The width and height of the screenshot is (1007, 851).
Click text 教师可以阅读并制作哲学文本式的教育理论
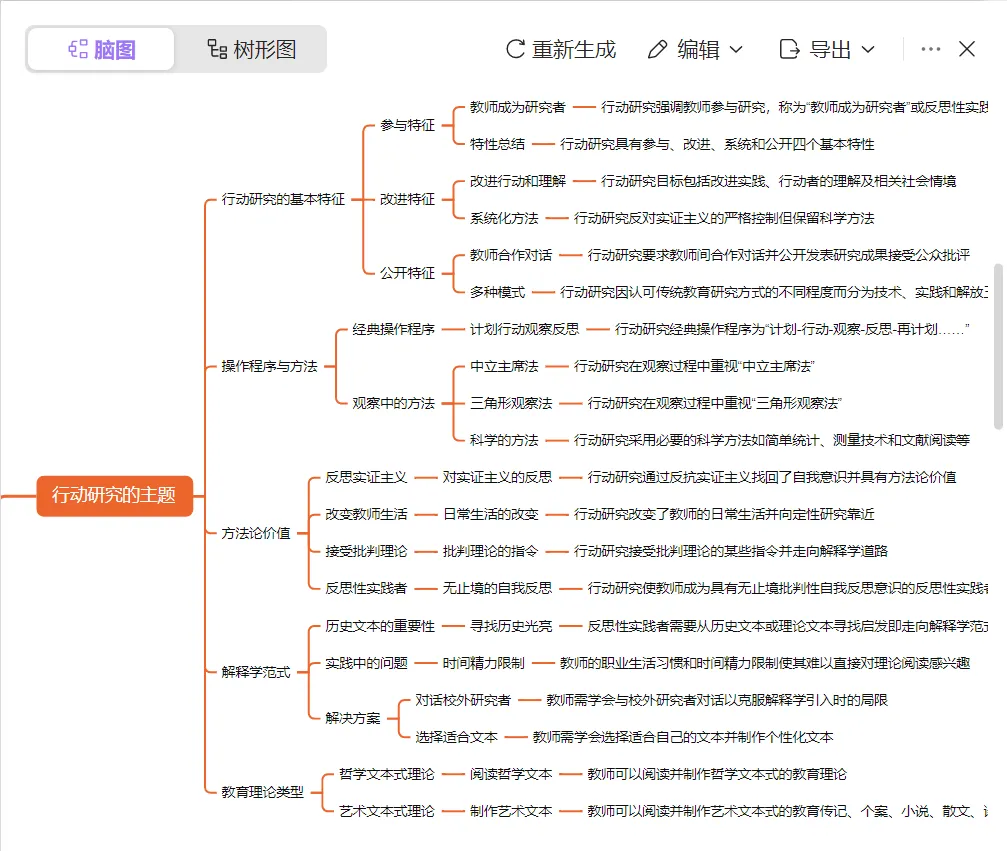point(717,775)
